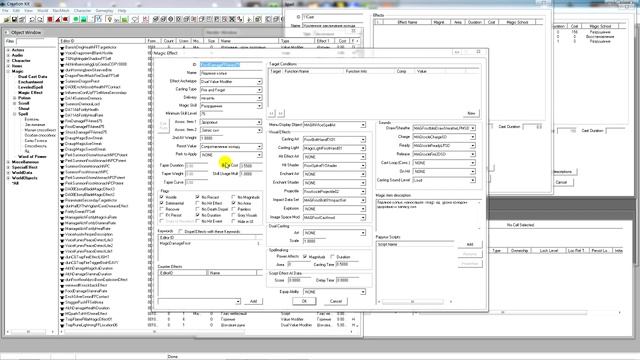Enable the Recover flag checkbox
This screenshot has height=360, width=640.
tap(162, 209)
